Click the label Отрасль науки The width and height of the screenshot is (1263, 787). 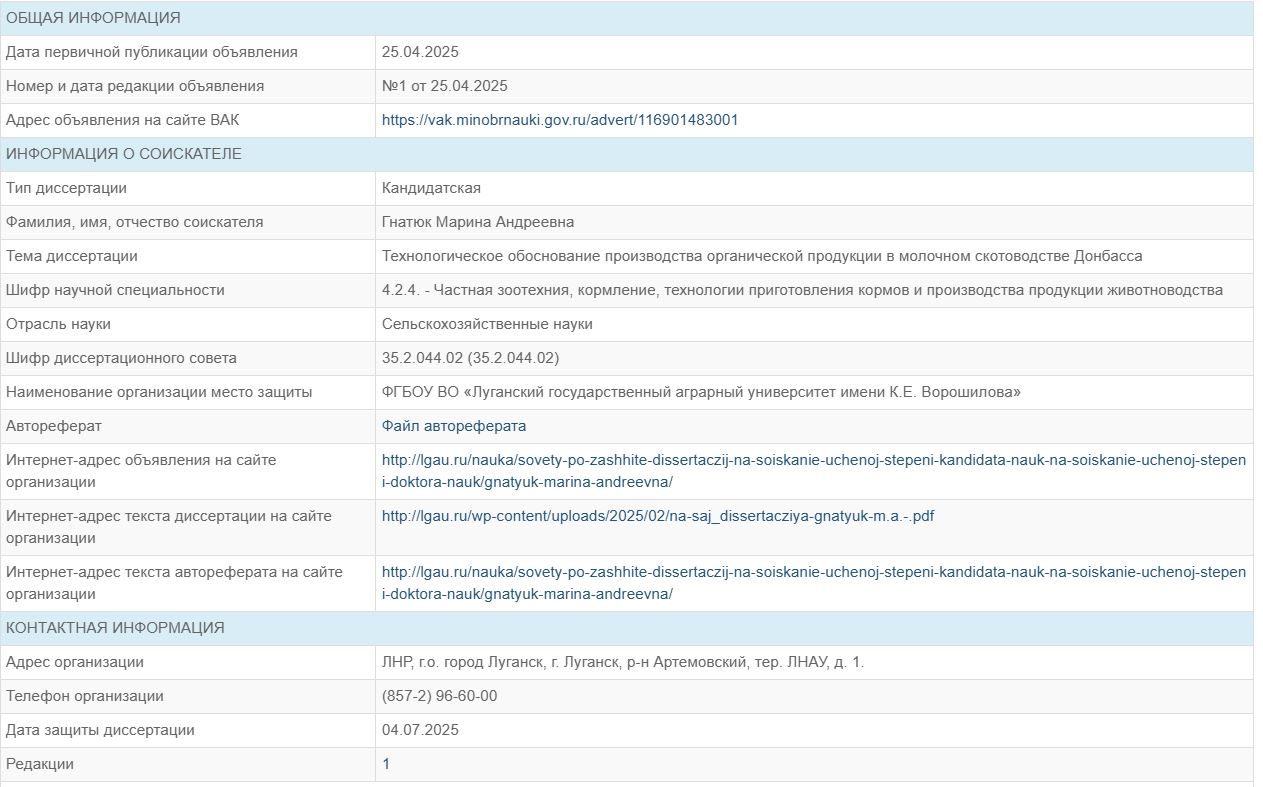58,324
